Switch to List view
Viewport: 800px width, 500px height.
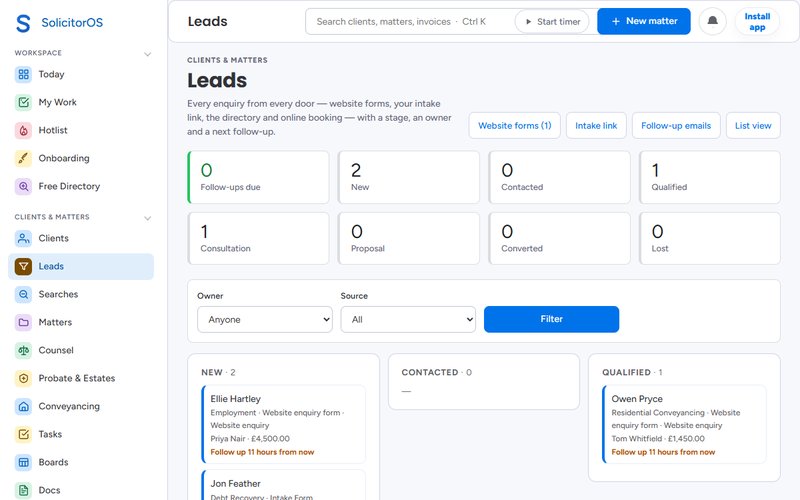(753, 126)
